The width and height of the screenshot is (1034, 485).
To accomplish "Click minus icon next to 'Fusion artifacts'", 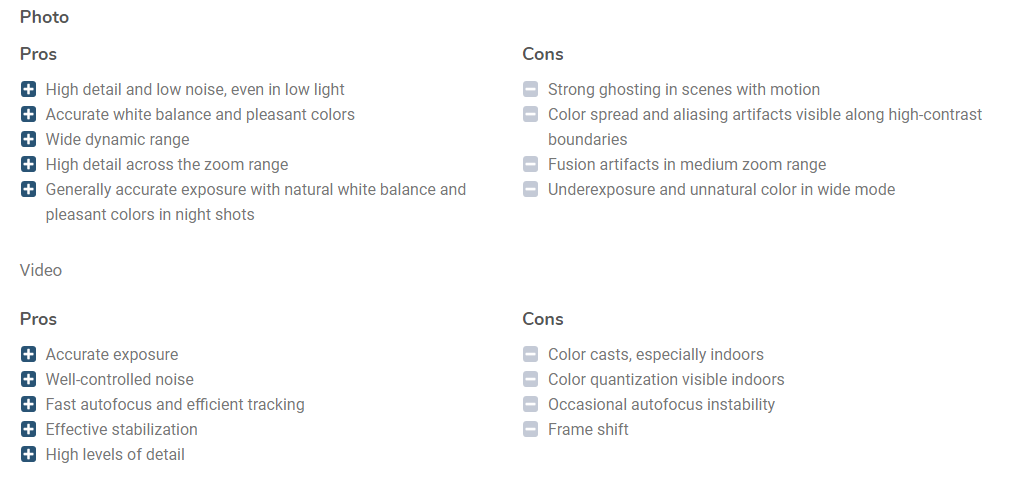I will 531,164.
